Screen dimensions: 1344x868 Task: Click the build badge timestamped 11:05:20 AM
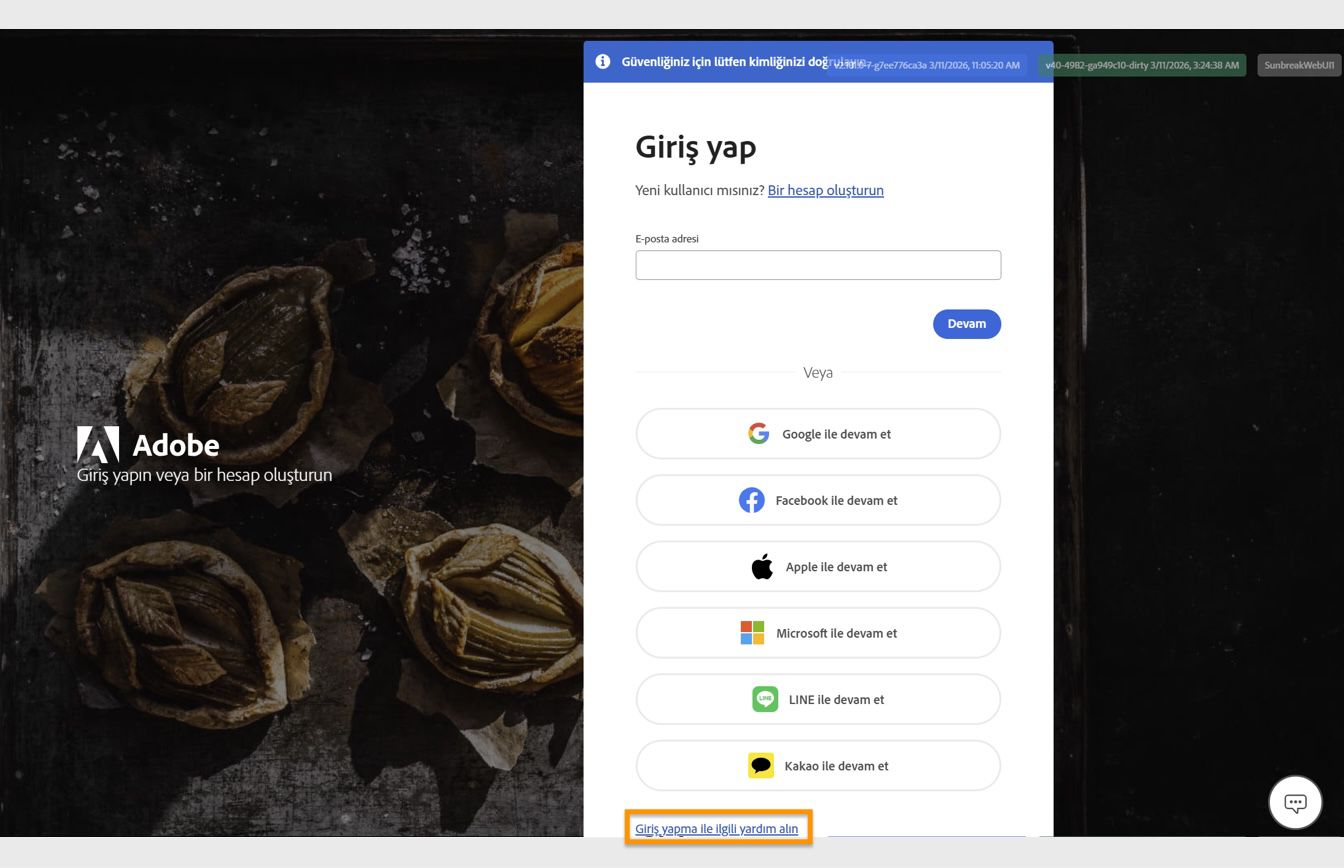(x=927, y=65)
